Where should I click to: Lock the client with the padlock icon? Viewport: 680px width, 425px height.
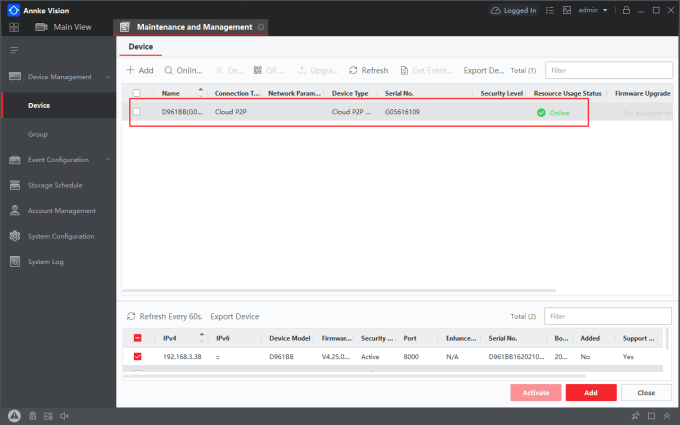627,10
